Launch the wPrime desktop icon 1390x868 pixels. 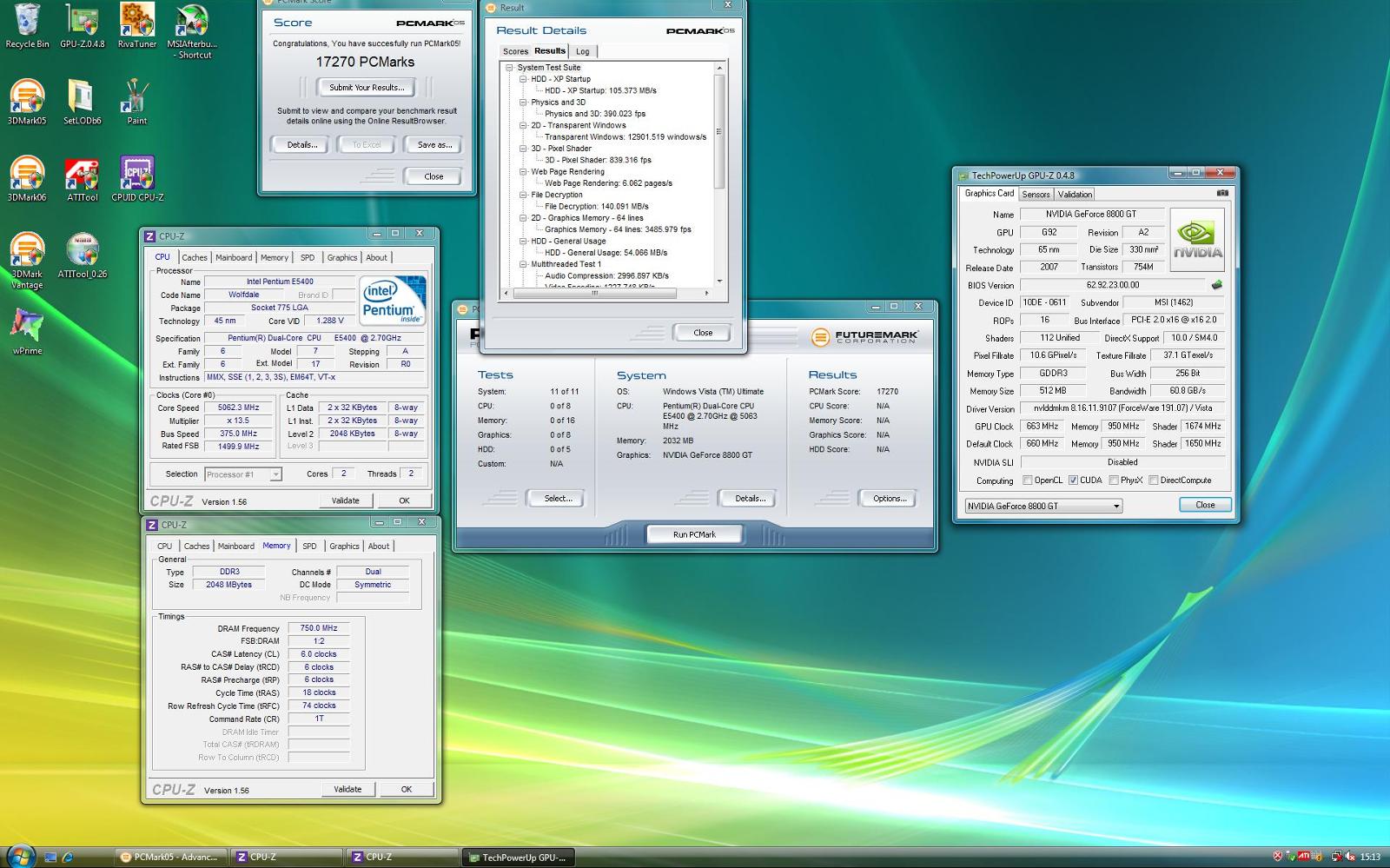pyautogui.click(x=27, y=332)
